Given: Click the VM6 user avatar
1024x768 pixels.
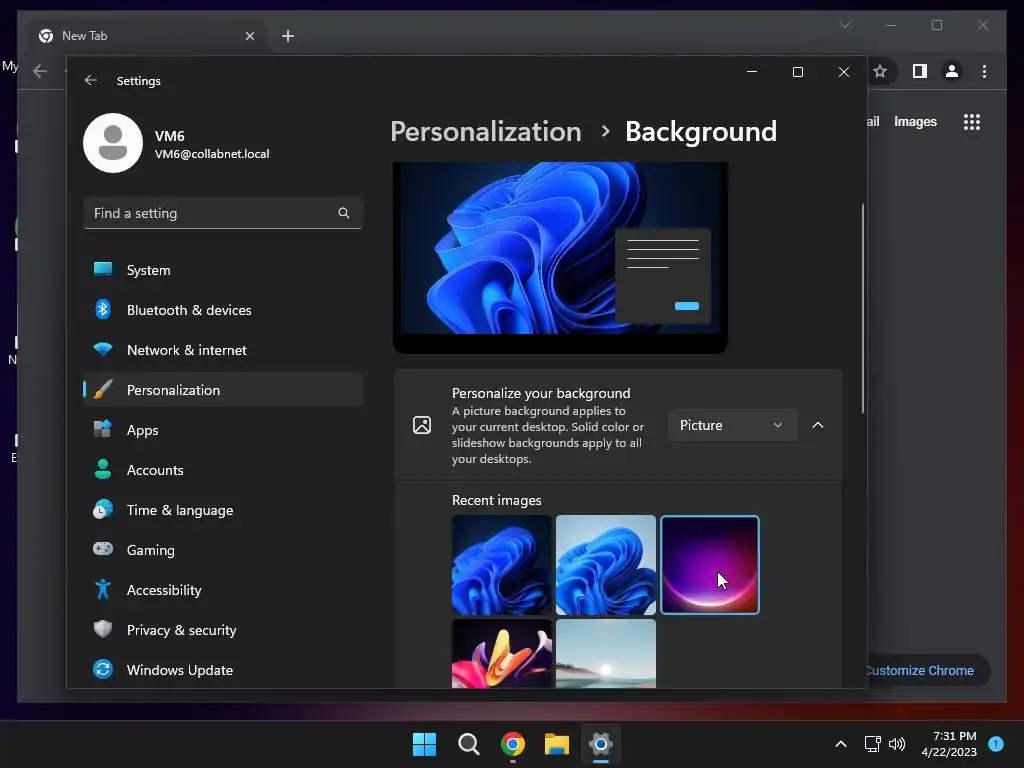Looking at the screenshot, I should (113, 143).
